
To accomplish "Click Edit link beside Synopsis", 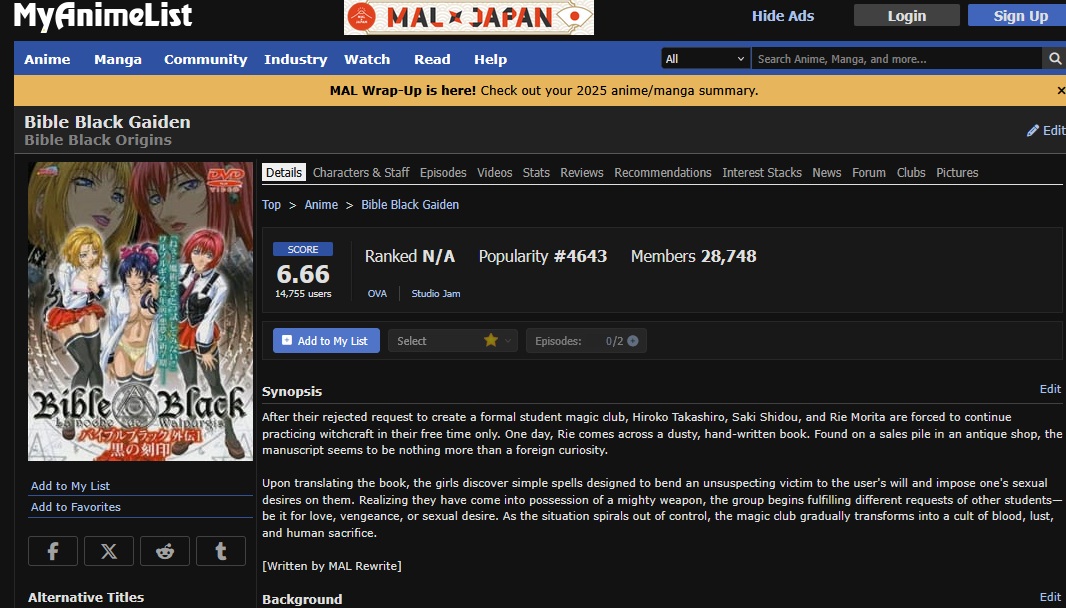I will click(1050, 389).
